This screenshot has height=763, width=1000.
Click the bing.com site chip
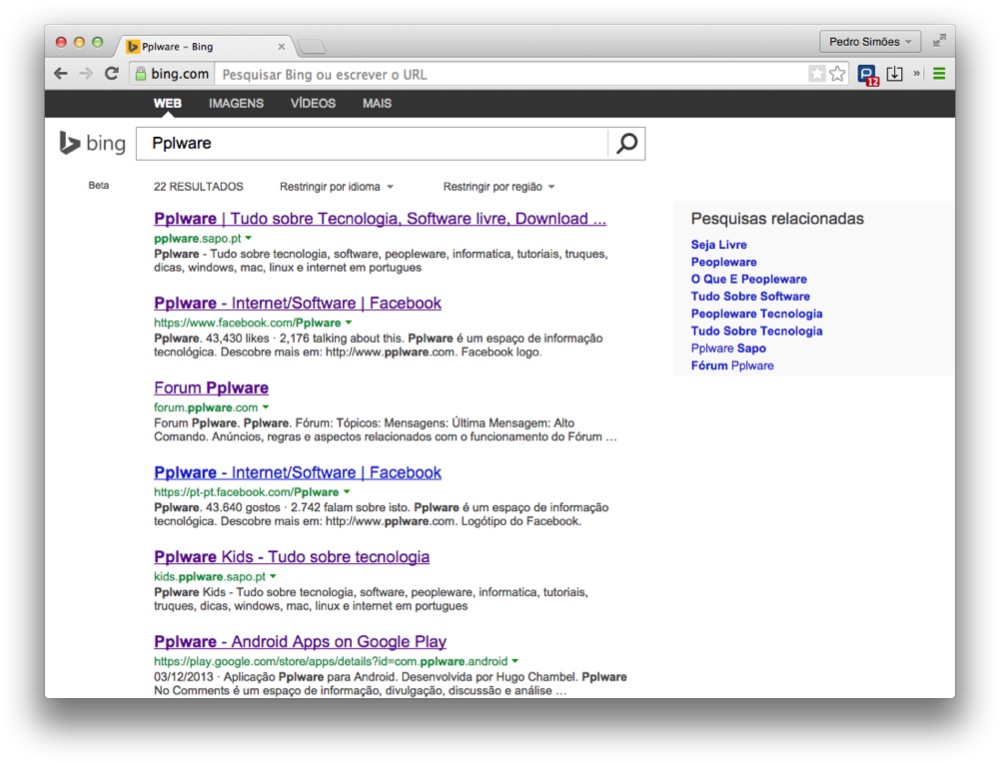(172, 74)
